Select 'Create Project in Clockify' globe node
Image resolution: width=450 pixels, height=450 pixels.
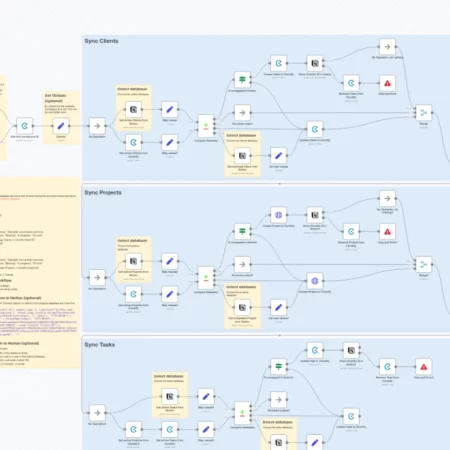tap(279, 215)
